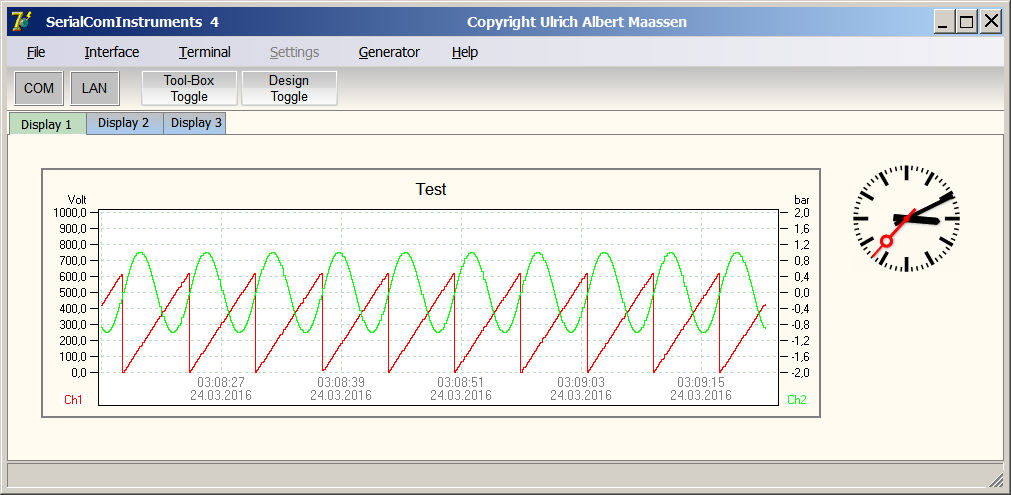Viewport: 1011px width, 495px height.
Task: Minimize the SerialComInstruments window
Action: tap(943, 23)
